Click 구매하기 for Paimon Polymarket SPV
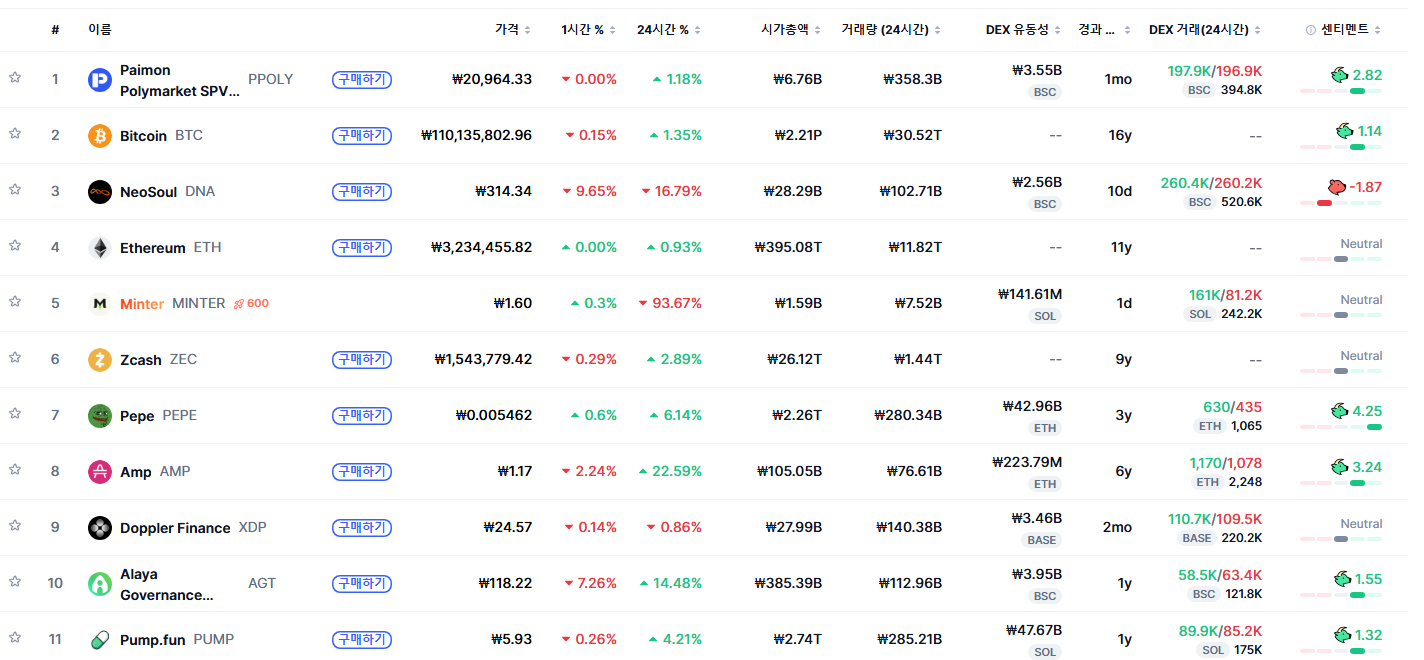 click(x=361, y=79)
